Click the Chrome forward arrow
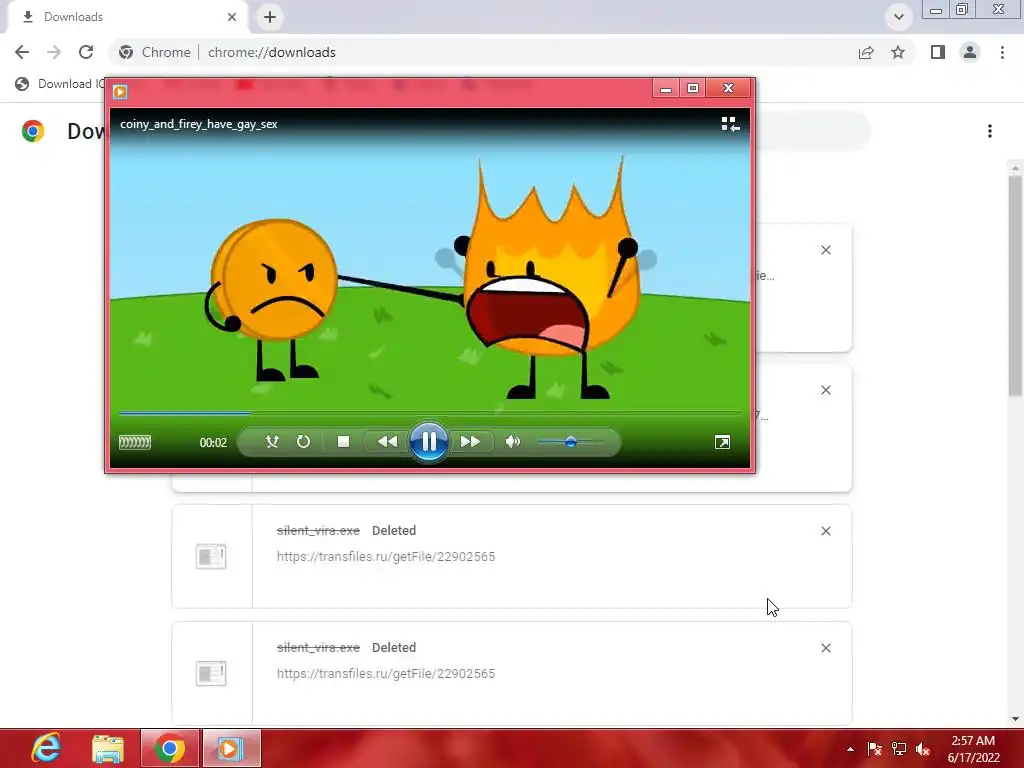 pos(54,52)
